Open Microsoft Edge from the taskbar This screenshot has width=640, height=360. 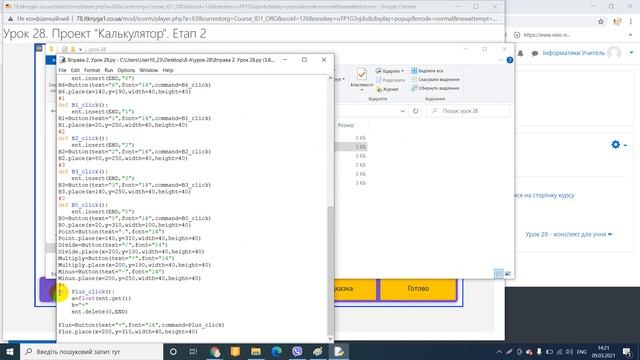click(276, 351)
